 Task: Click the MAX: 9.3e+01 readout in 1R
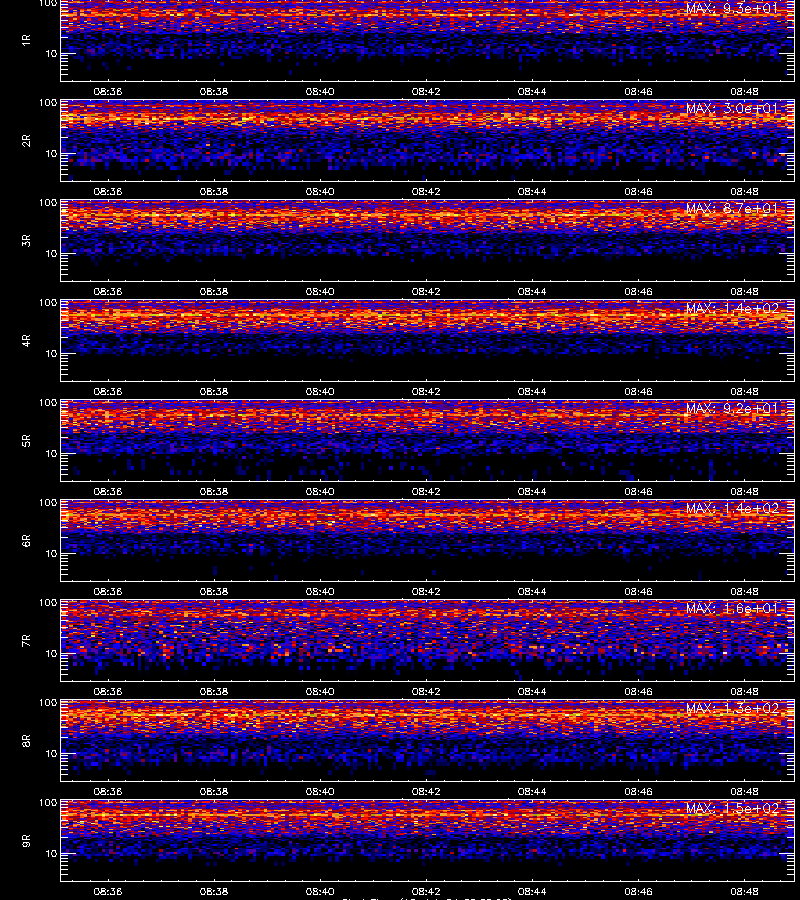point(732,9)
